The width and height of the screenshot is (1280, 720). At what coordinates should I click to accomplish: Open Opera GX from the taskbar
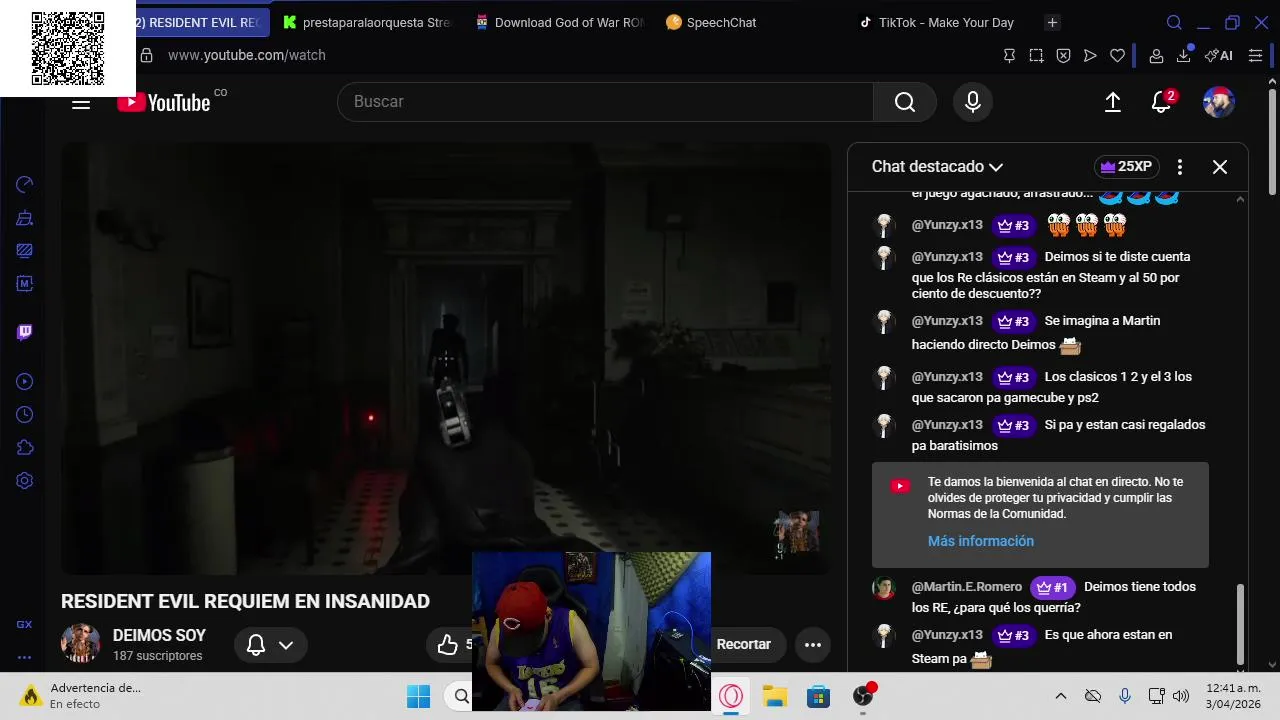coord(731,696)
